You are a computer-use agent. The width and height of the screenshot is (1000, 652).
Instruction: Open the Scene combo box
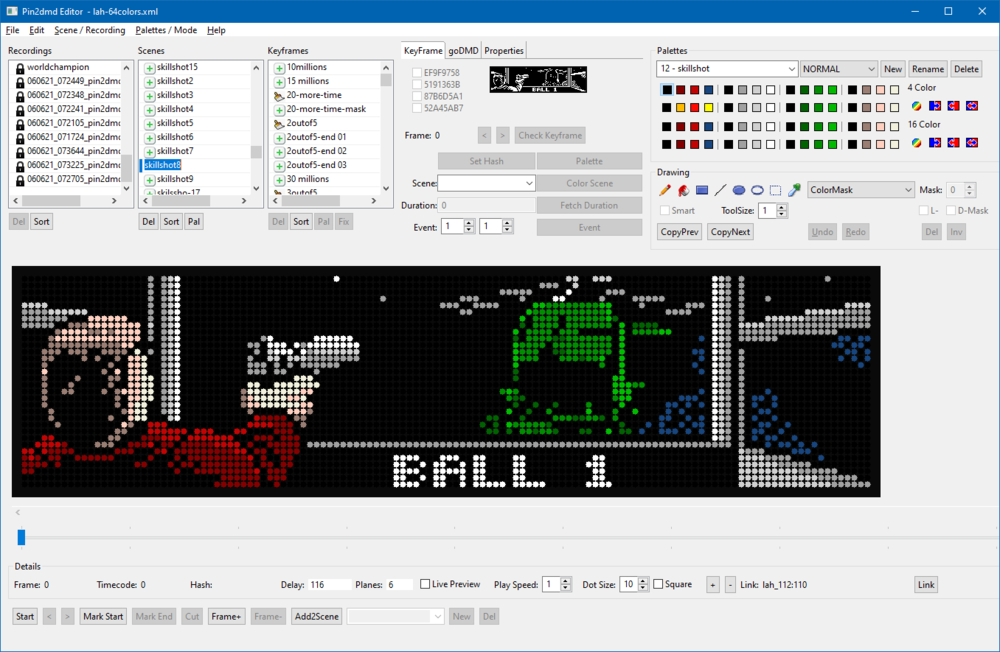[x=486, y=184]
